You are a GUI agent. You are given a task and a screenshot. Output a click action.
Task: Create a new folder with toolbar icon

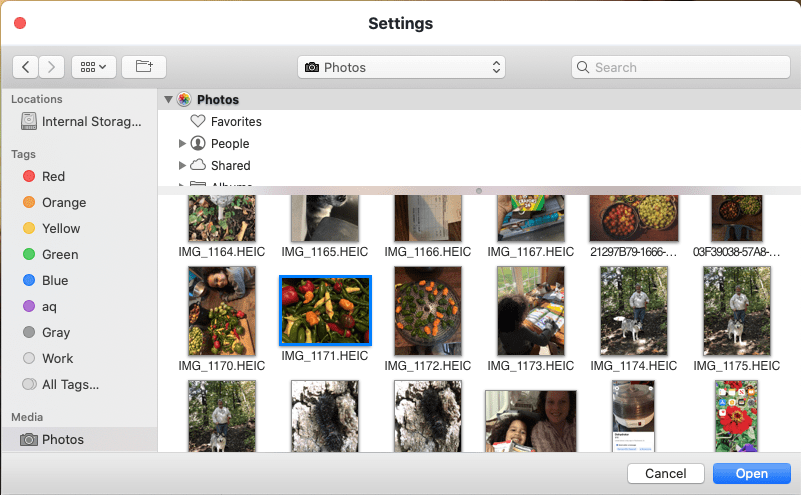coord(144,67)
